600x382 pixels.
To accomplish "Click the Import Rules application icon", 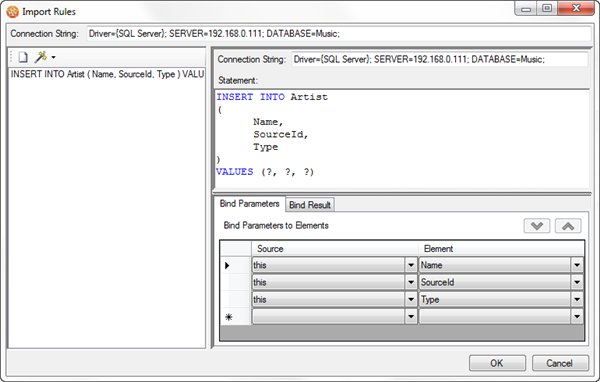I will (12, 11).
